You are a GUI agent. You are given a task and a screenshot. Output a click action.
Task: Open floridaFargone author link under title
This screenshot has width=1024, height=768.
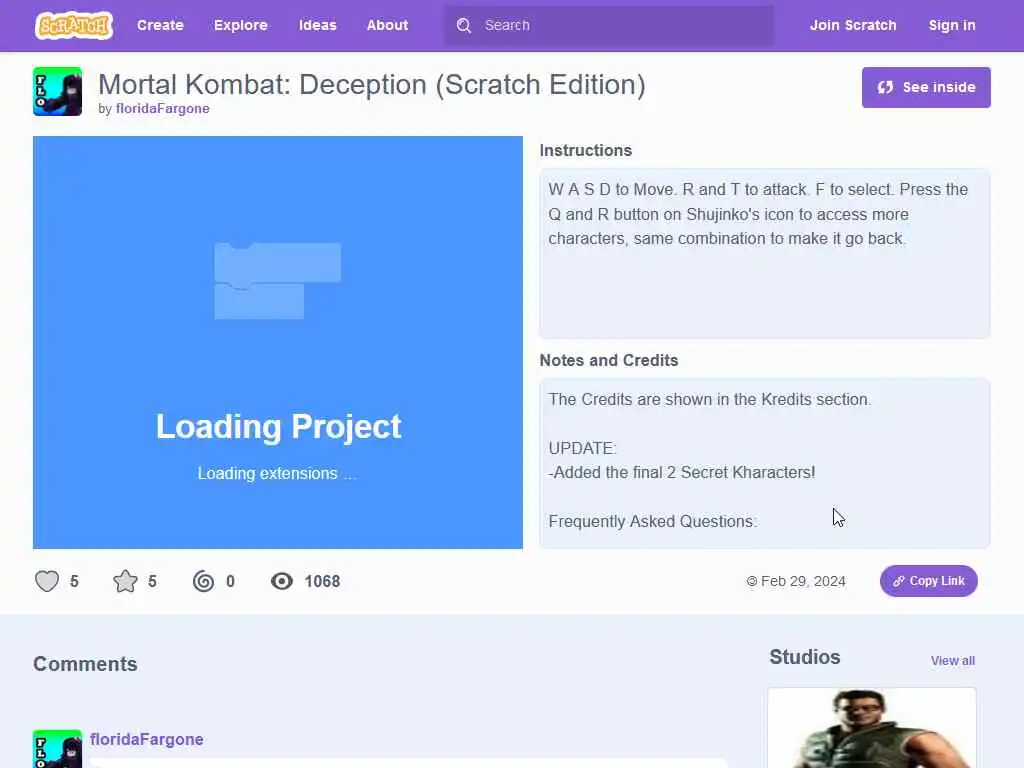coord(163,108)
